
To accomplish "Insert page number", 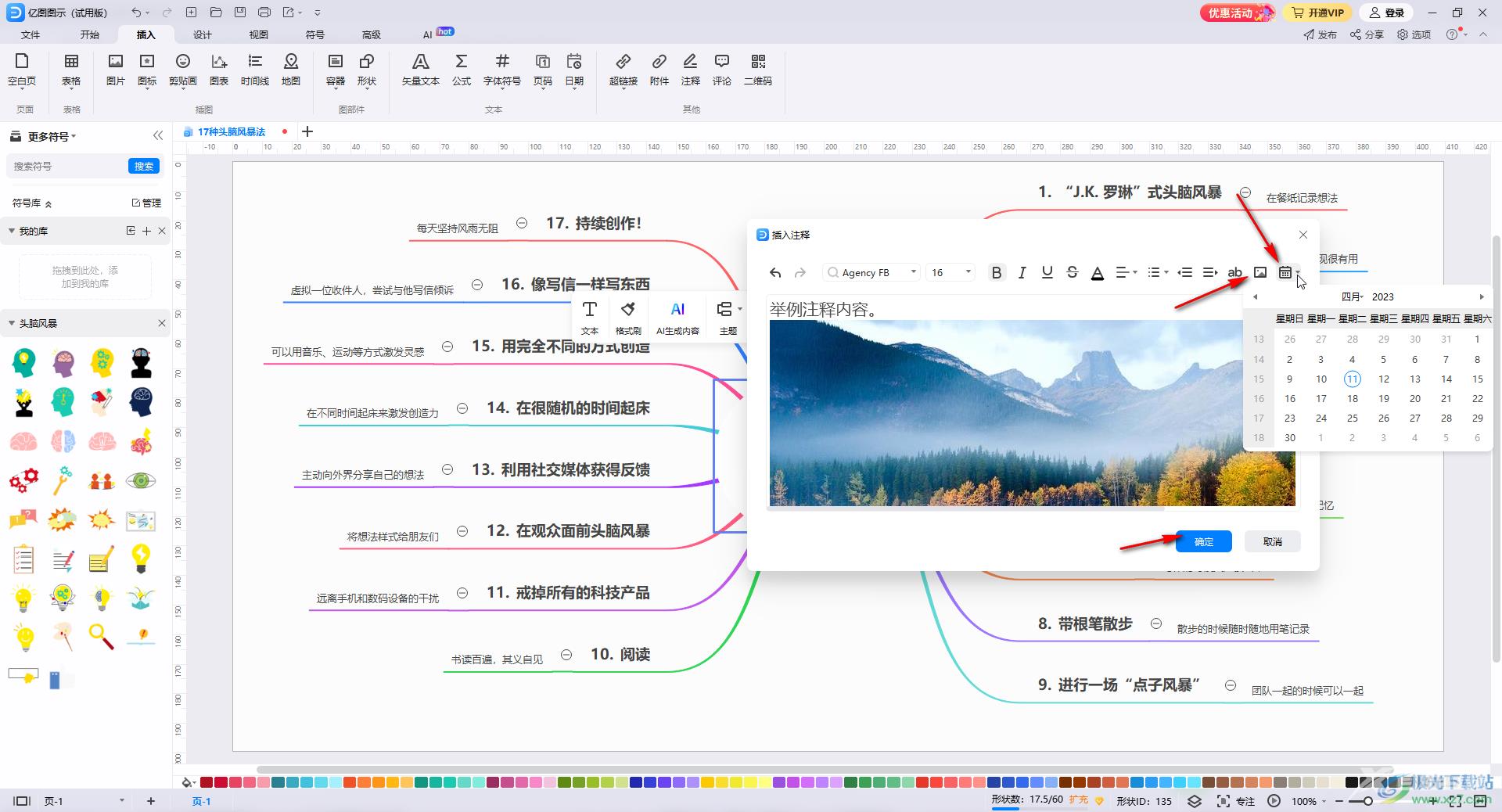I will point(543,69).
